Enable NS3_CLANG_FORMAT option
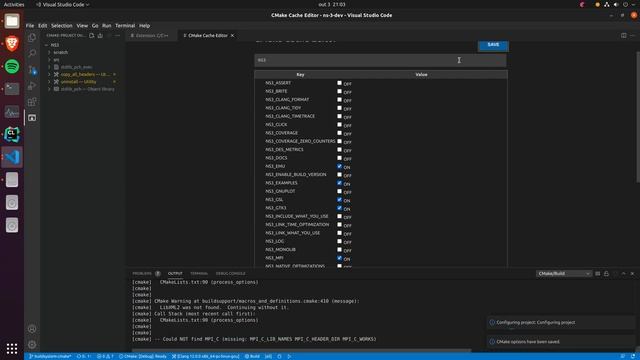This screenshot has width=640, height=360. point(339,100)
